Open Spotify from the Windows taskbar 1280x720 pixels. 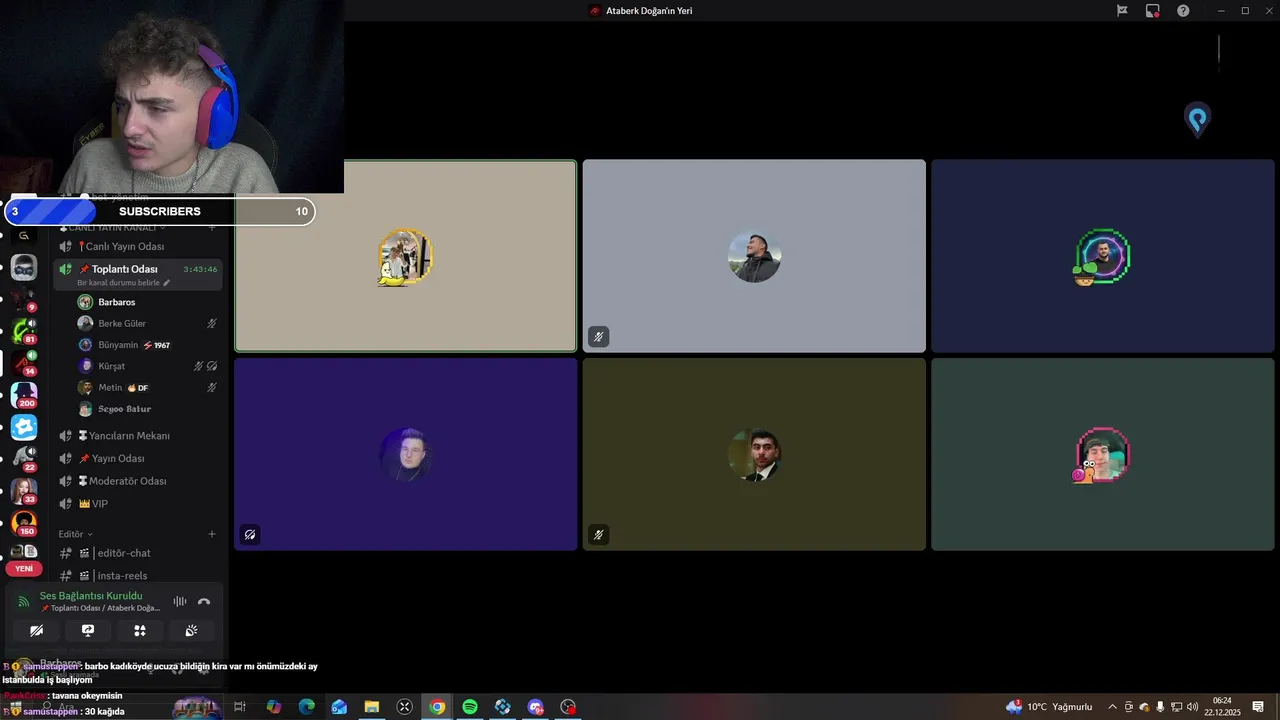click(470, 707)
